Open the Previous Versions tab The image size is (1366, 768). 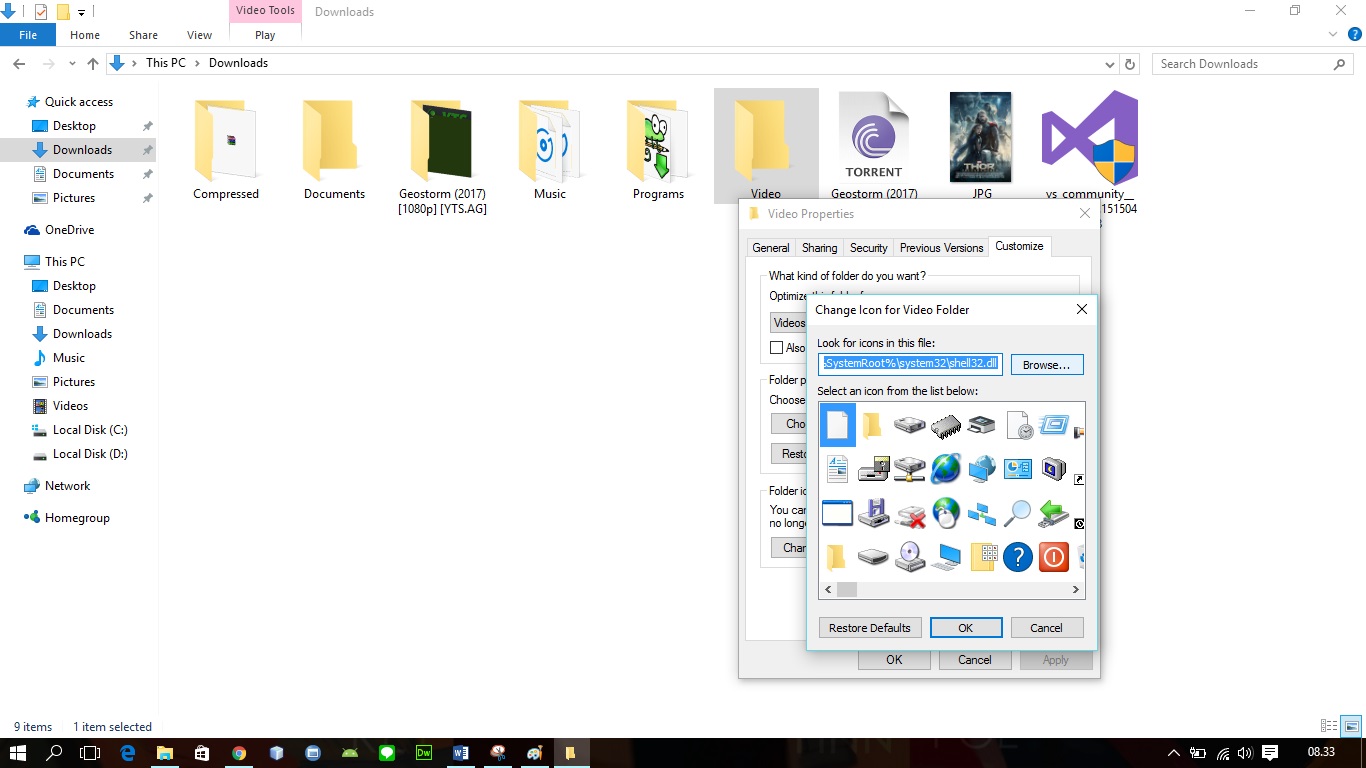pos(941,248)
